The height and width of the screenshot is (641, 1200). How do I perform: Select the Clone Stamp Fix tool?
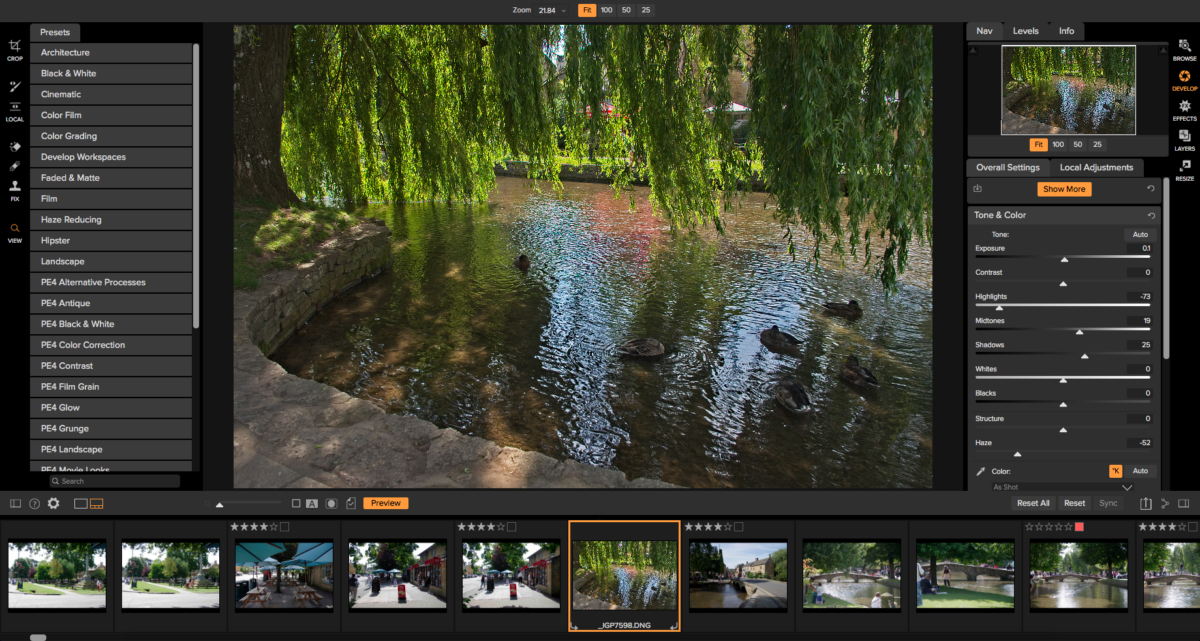(x=14, y=189)
